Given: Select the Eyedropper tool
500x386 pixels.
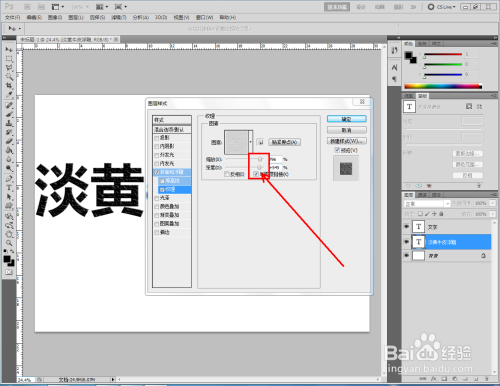Looking at the screenshot, I should point(9,95).
